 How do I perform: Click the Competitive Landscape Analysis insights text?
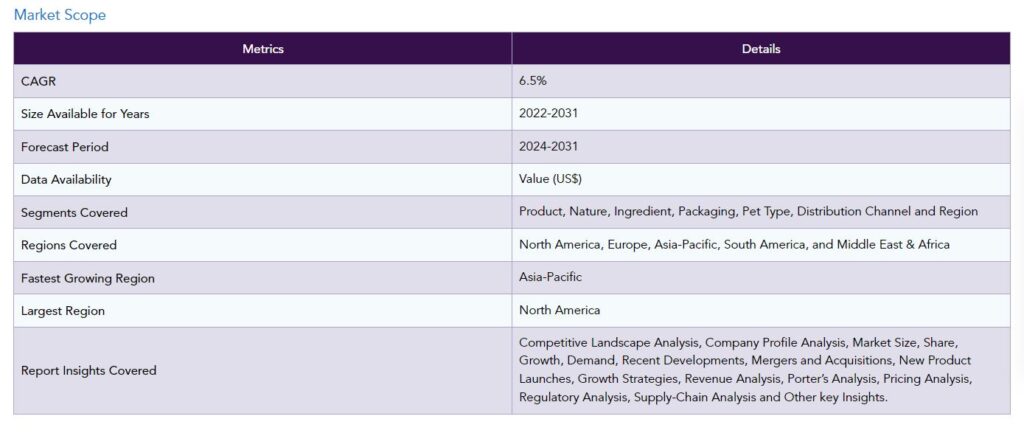click(745, 370)
